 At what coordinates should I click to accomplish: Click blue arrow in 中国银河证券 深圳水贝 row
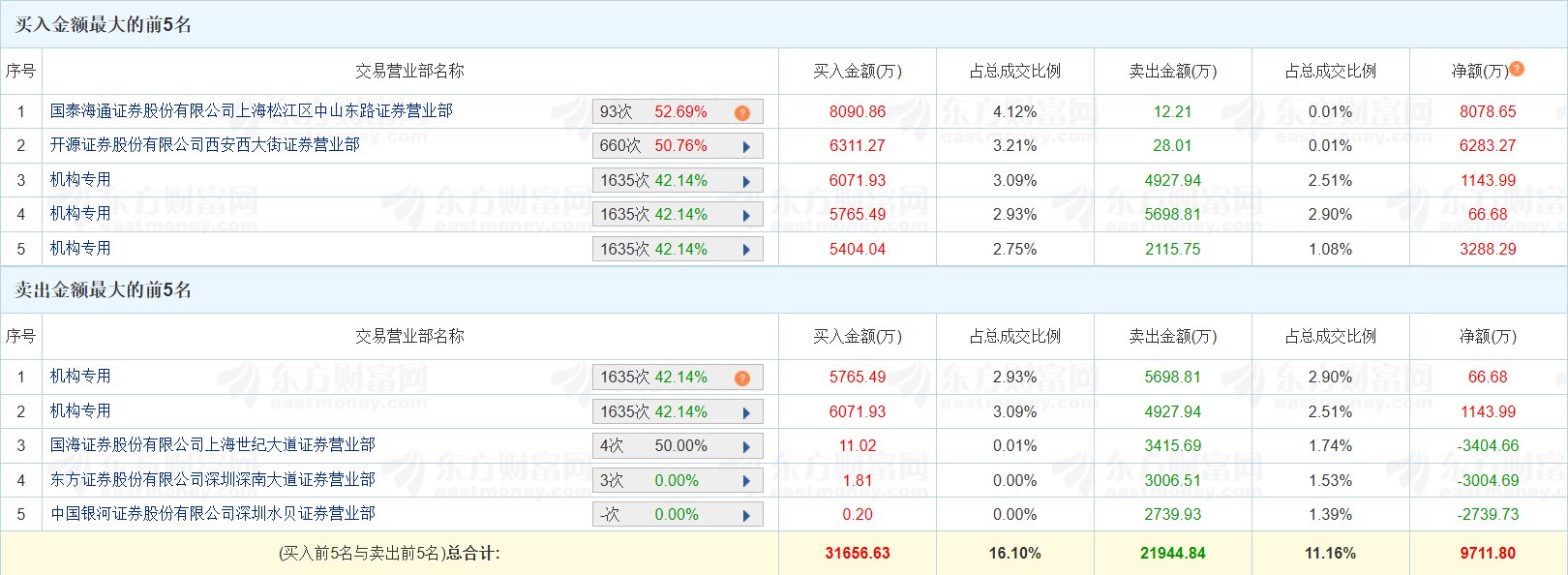(746, 516)
